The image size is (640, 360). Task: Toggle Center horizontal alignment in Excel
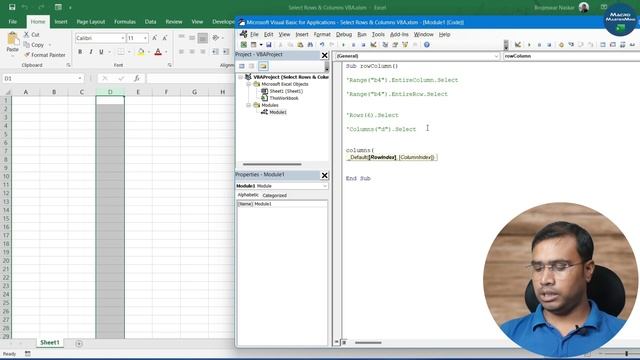coord(192,52)
